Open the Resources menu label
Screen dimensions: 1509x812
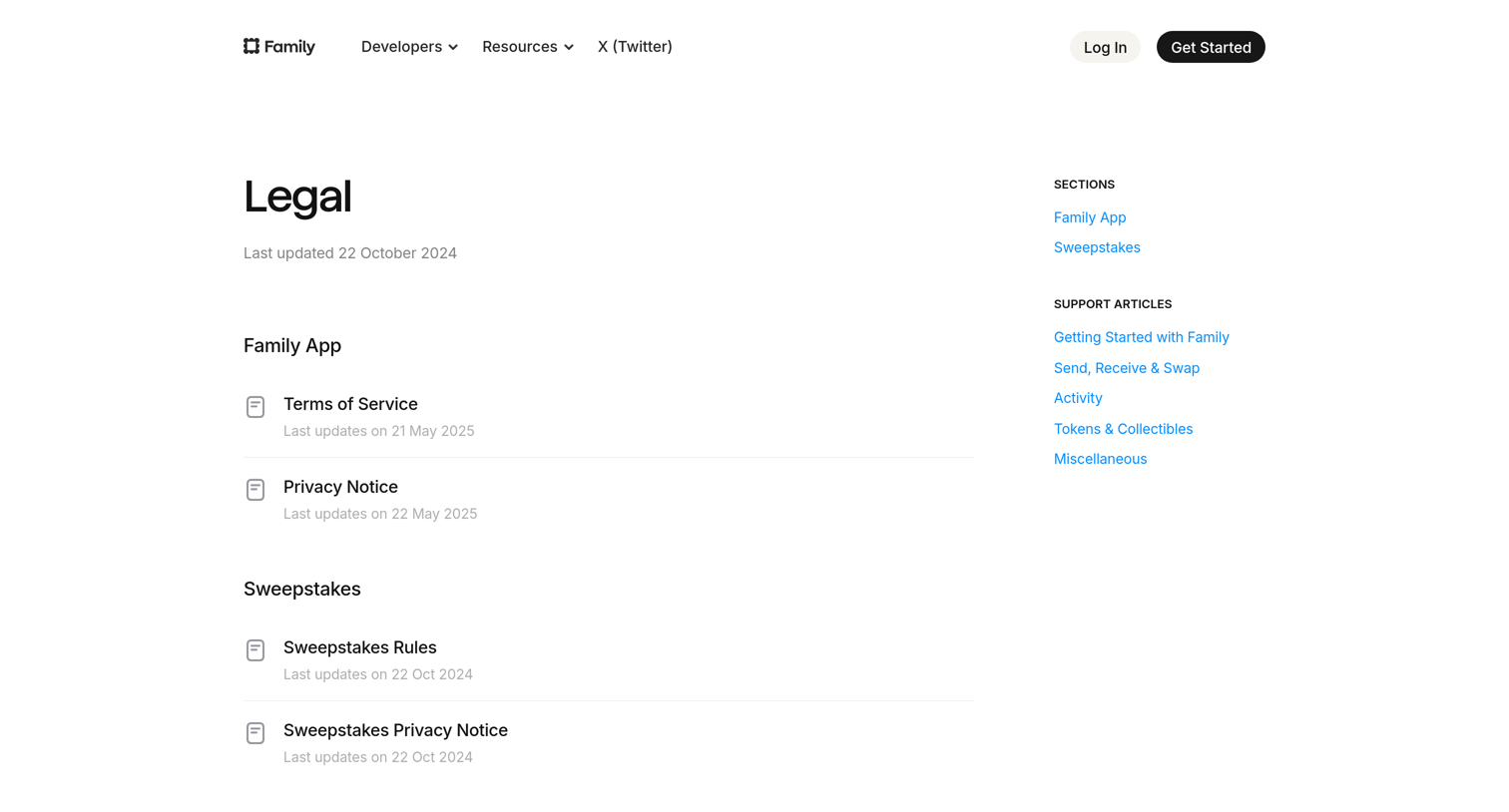click(520, 47)
